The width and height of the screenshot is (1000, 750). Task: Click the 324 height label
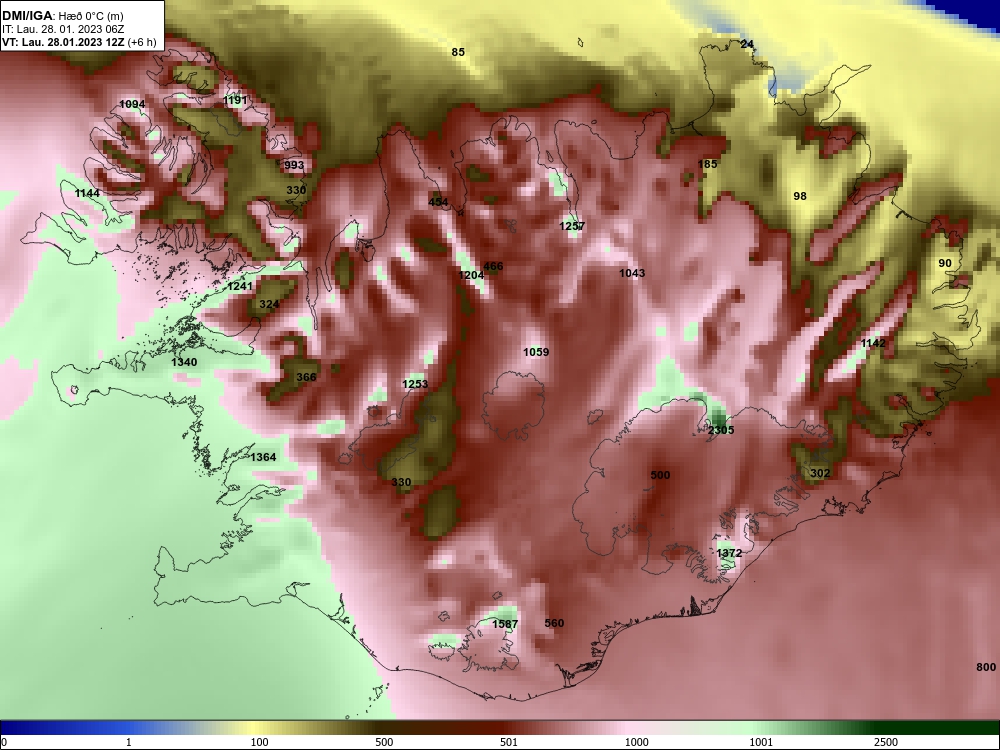(x=268, y=304)
